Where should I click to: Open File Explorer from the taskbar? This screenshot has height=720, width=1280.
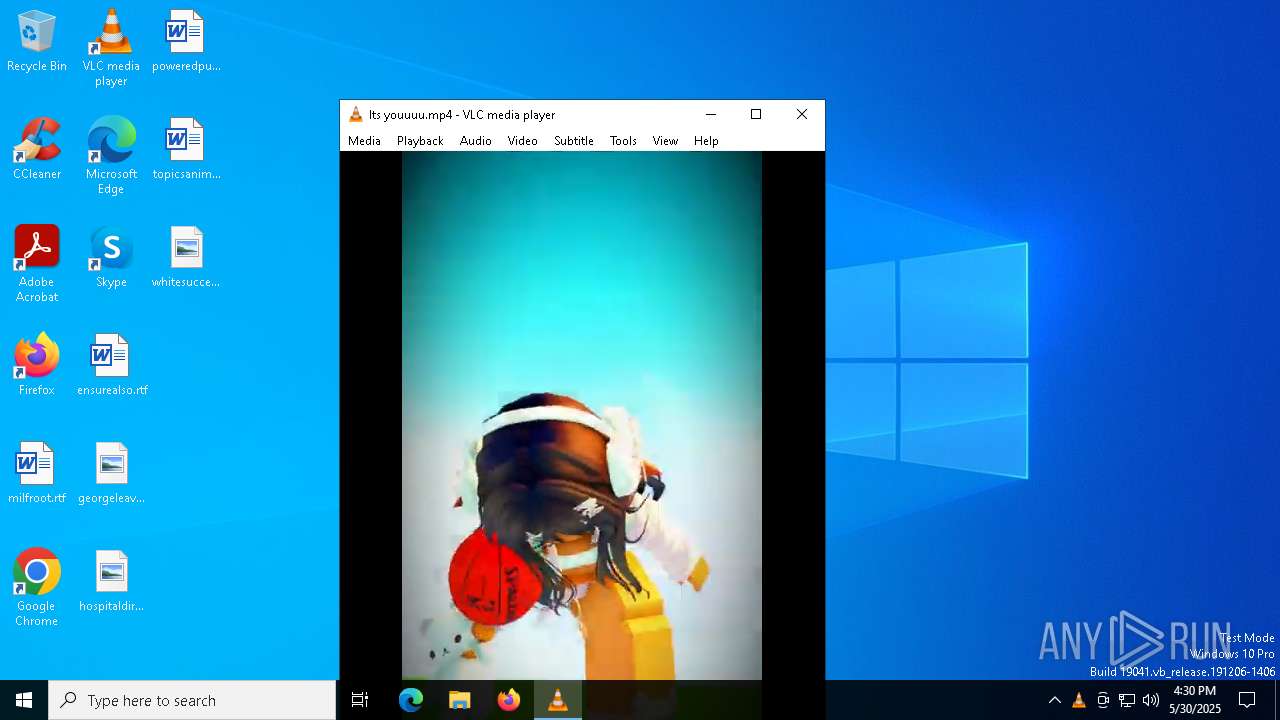pos(460,700)
